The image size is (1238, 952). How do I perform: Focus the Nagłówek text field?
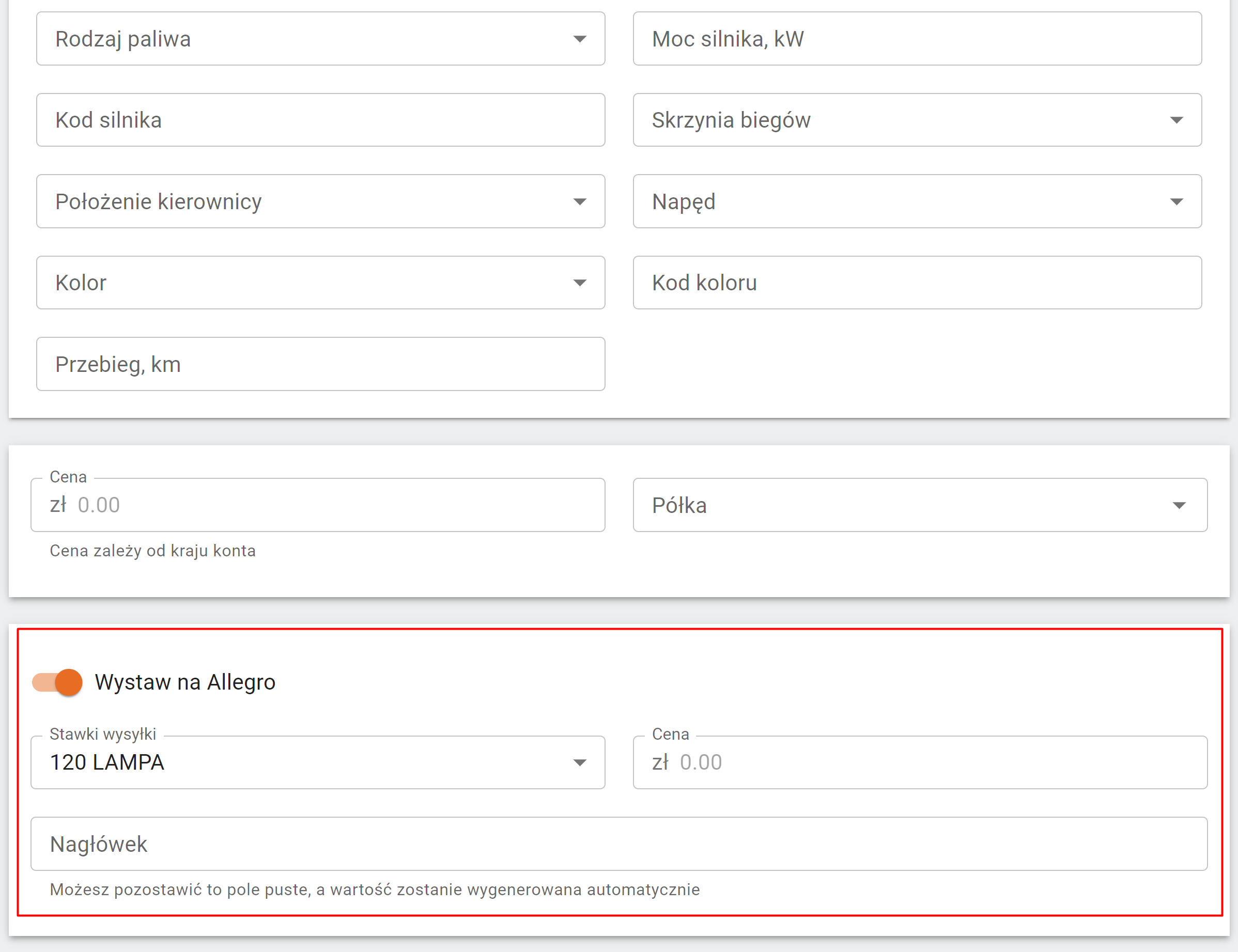[x=618, y=845]
